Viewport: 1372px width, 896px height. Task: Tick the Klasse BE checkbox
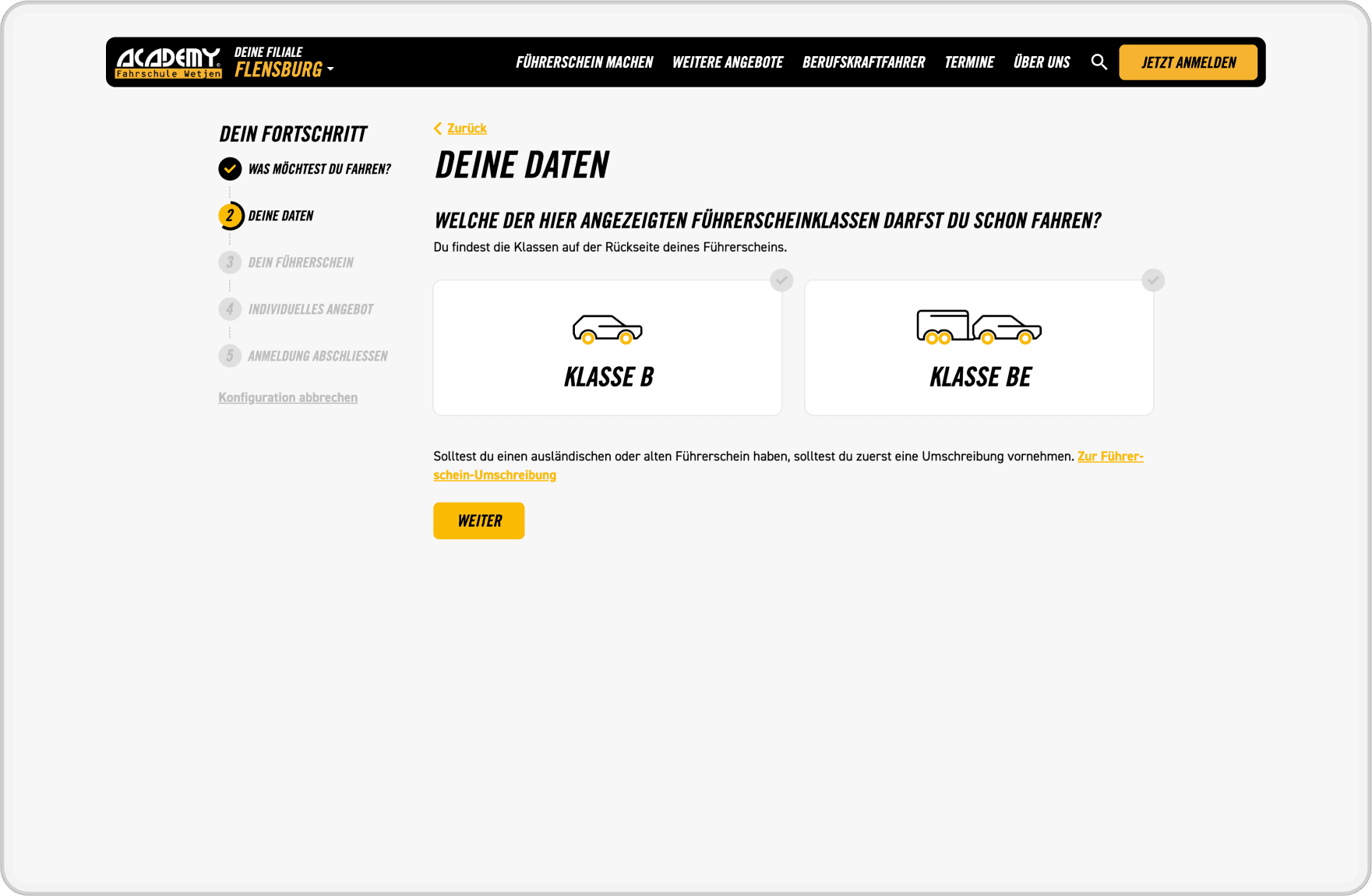(1153, 280)
